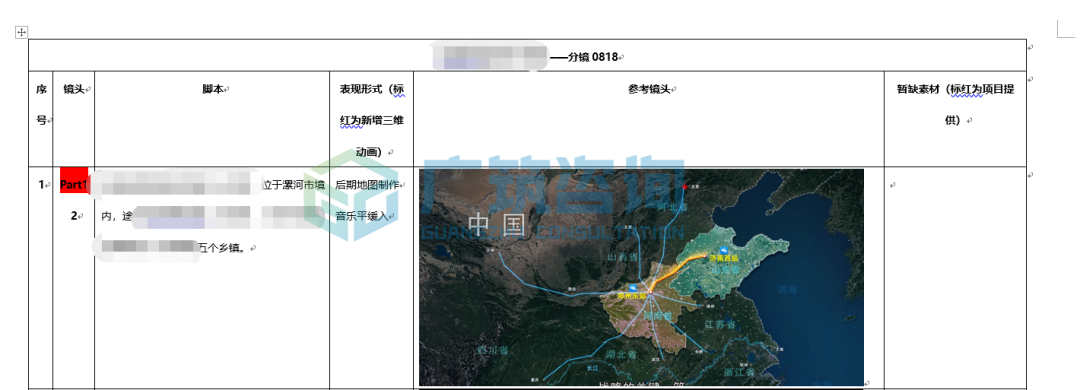Viewport: 1080px width, 390px height.
Task: Click the 后期地图制作 text
Action: click(x=366, y=185)
